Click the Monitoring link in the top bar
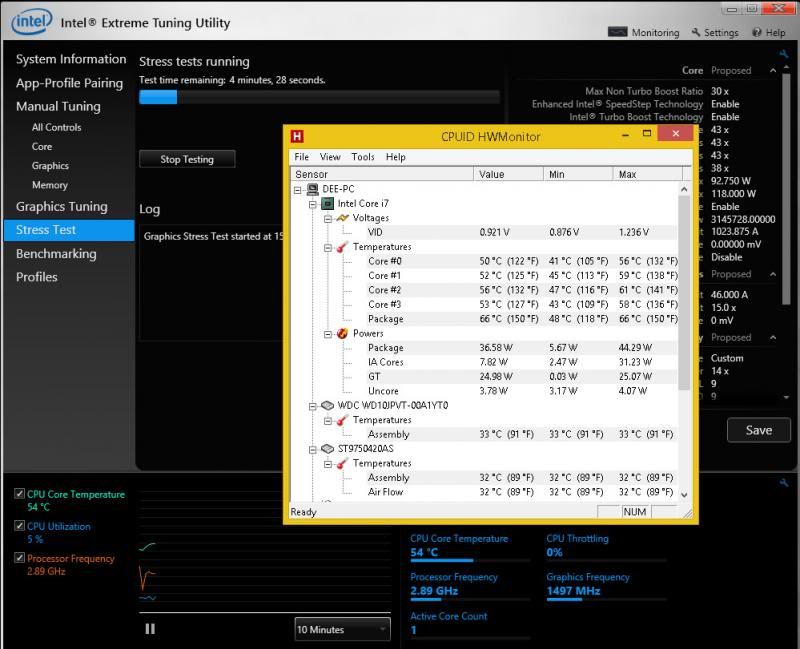 [x=655, y=32]
